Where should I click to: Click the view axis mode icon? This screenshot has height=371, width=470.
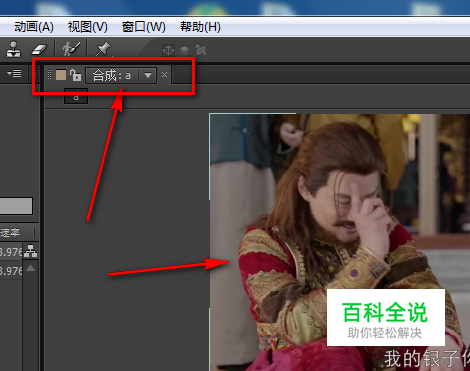point(201,50)
